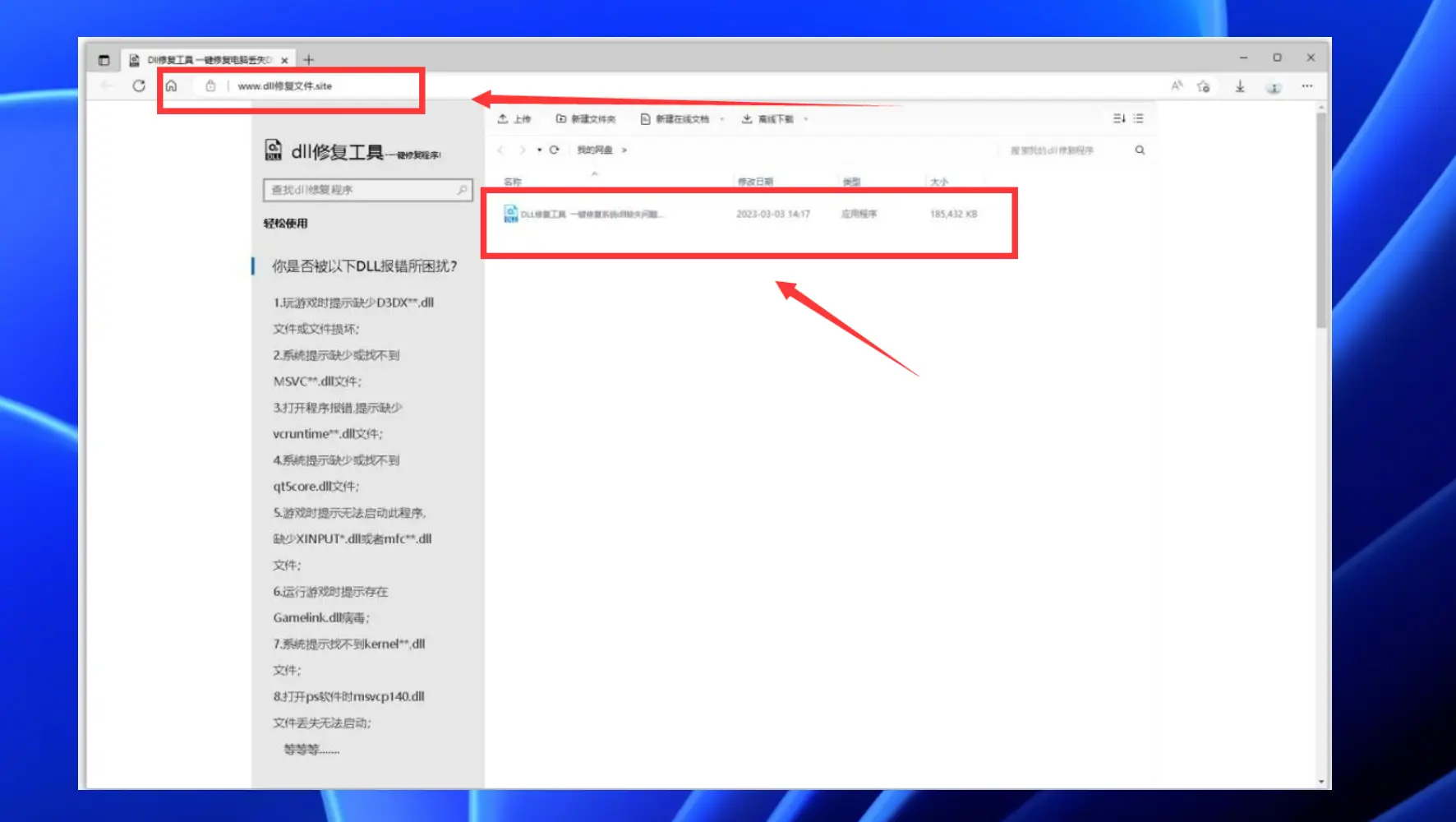Click list item mentioning vcruntime**.dll文件
This screenshot has width=1456, height=822.
tap(338, 421)
